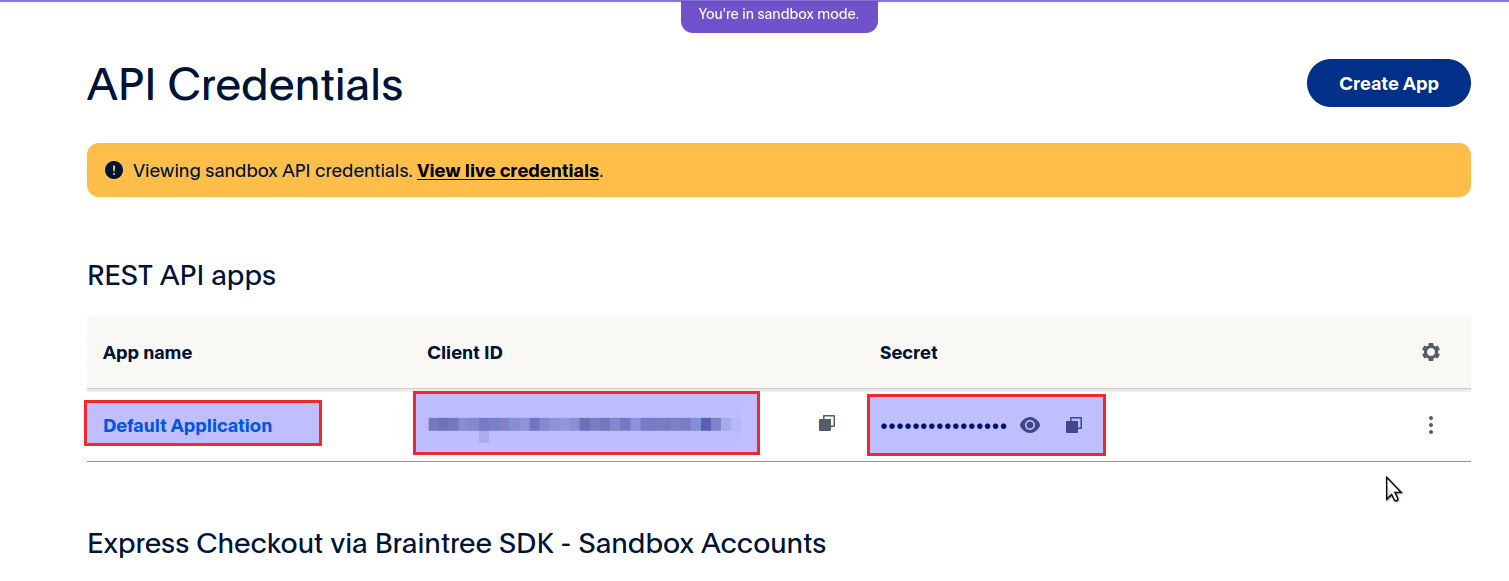Reveal the Secret with eye icon
Image resolution: width=1509 pixels, height=581 pixels.
click(1030, 425)
